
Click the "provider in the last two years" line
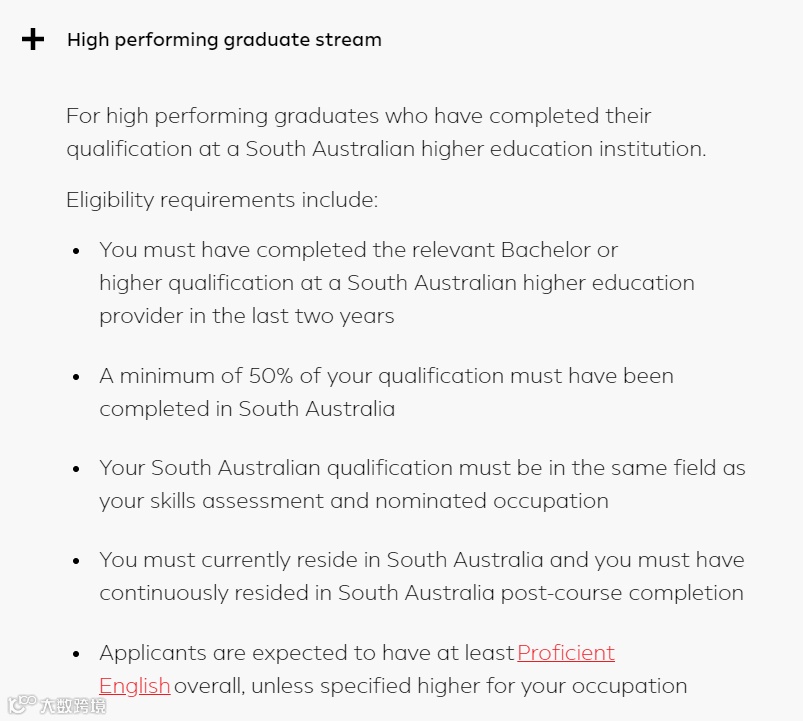(246, 316)
